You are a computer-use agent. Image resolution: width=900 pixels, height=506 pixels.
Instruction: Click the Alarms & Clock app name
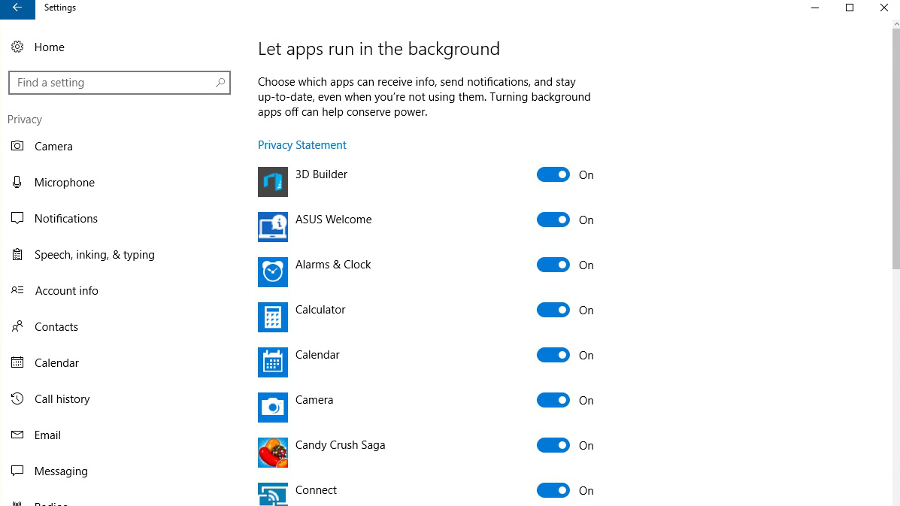[x=333, y=264]
